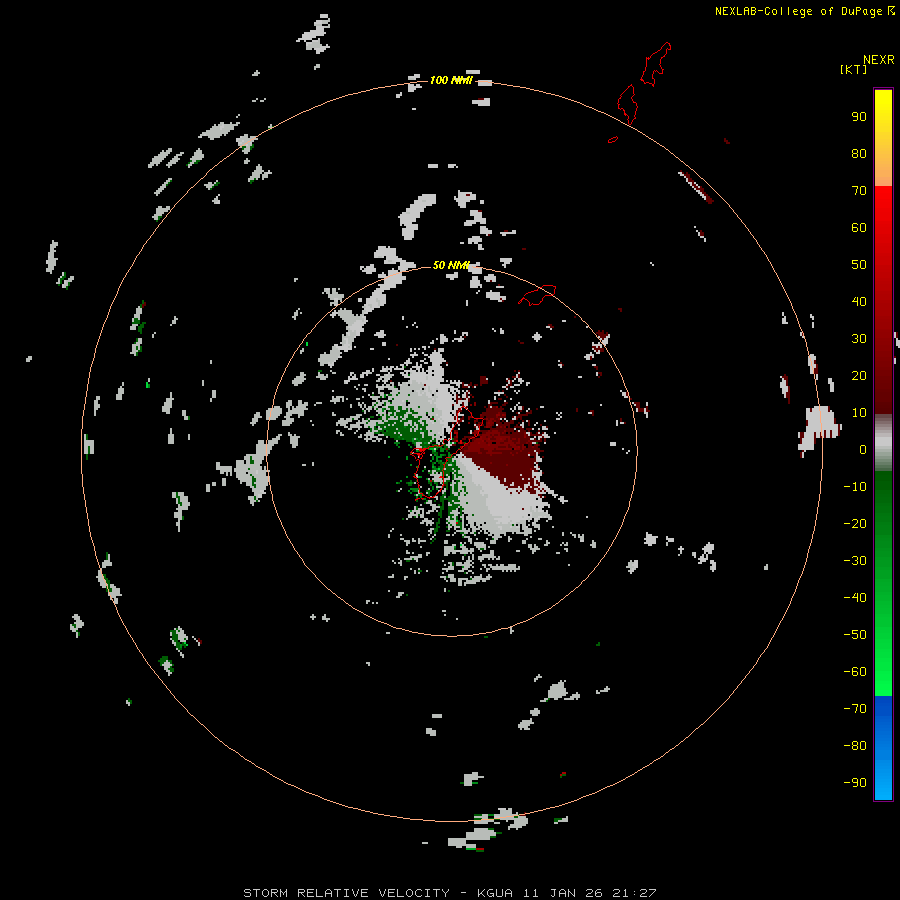This screenshot has height=900, width=900.
Task: Select the 80 knot scale label
Action: coord(859,153)
